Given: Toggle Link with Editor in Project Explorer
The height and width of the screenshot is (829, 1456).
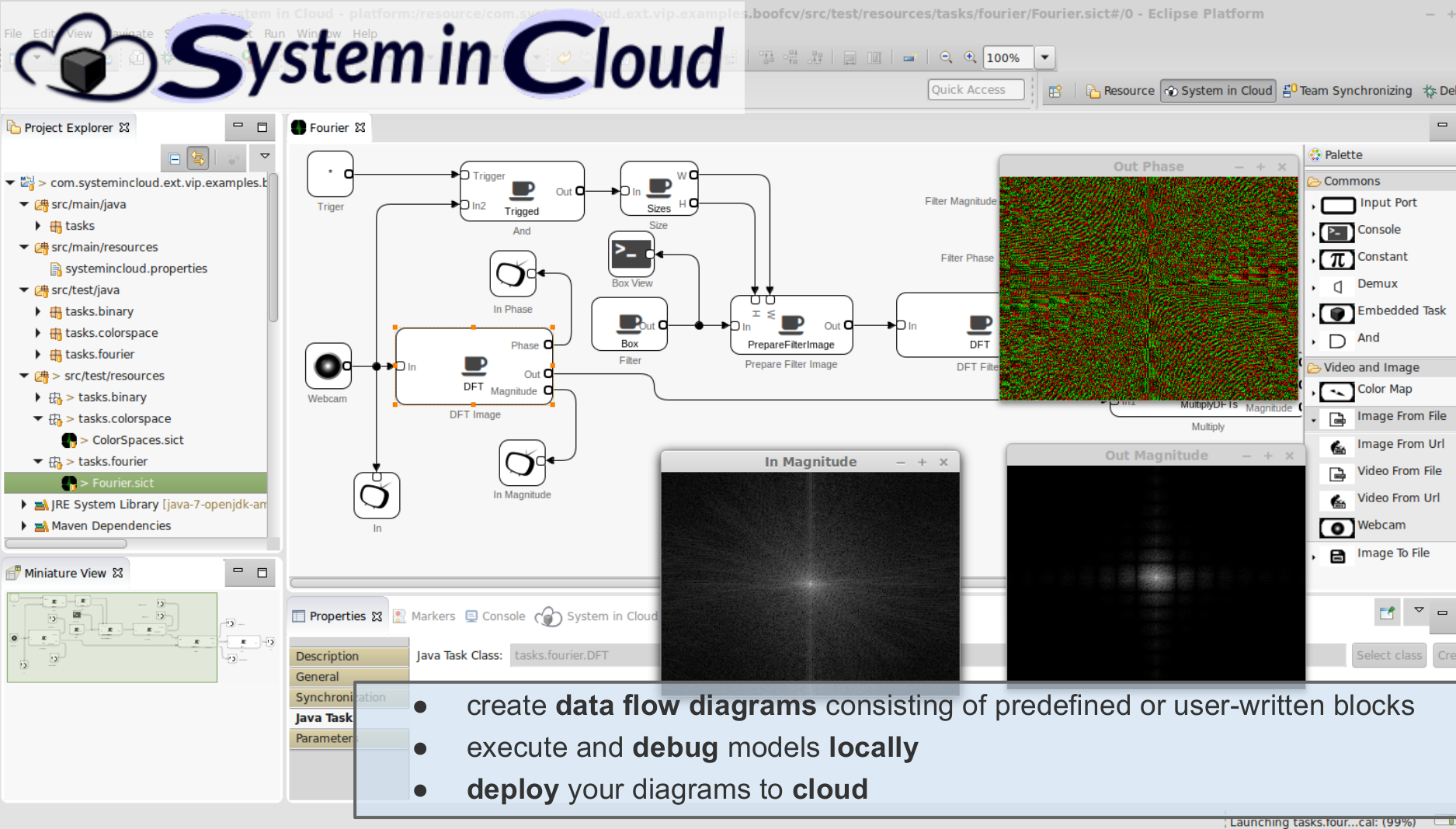Looking at the screenshot, I should (198, 158).
